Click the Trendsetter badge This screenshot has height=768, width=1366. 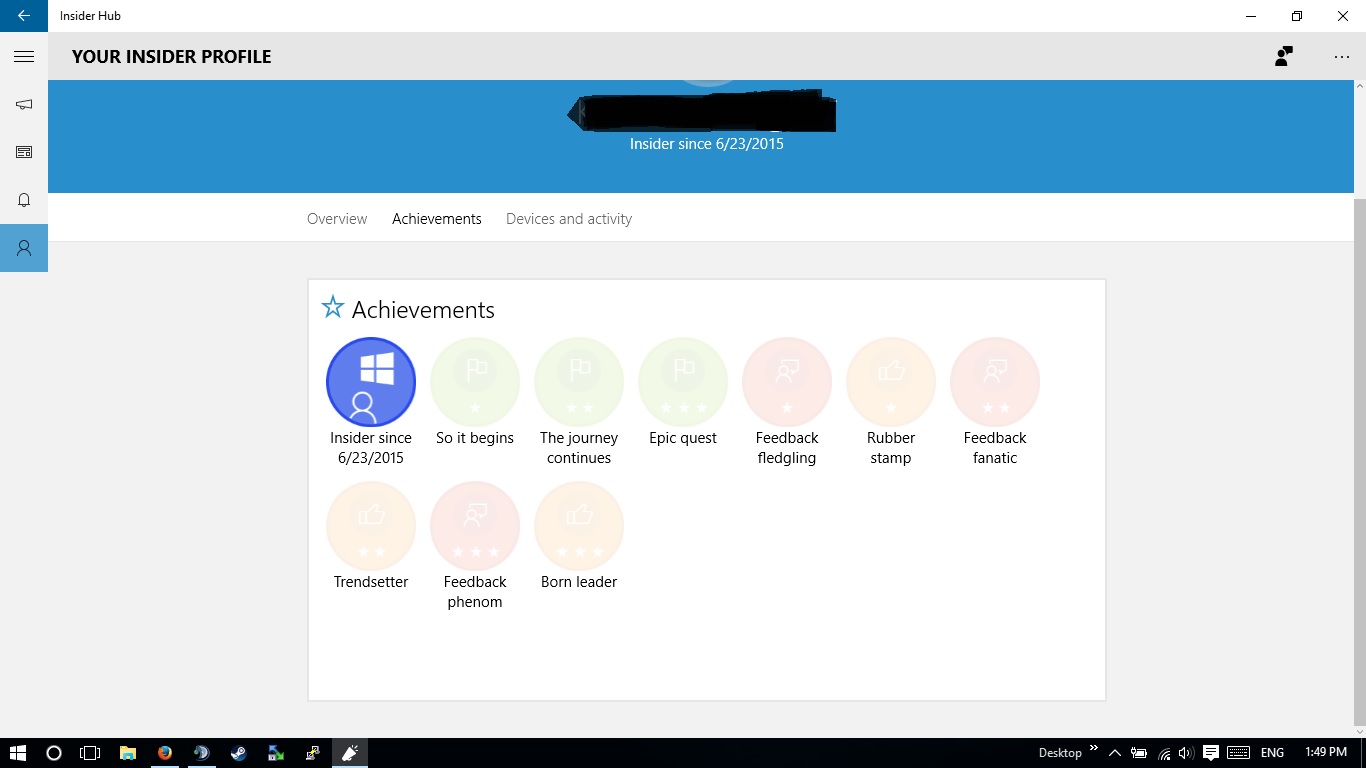(x=371, y=526)
